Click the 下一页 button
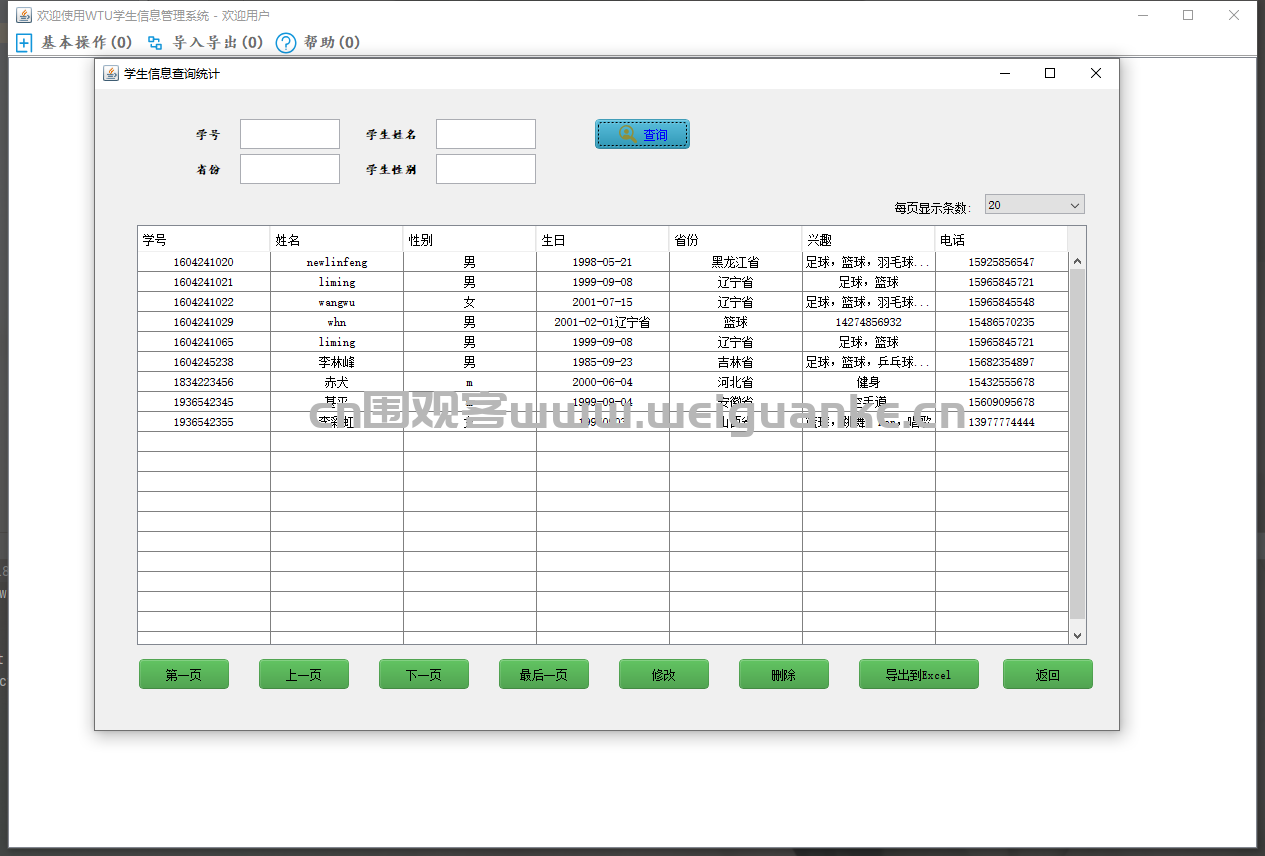The height and width of the screenshot is (856, 1265). coord(424,675)
